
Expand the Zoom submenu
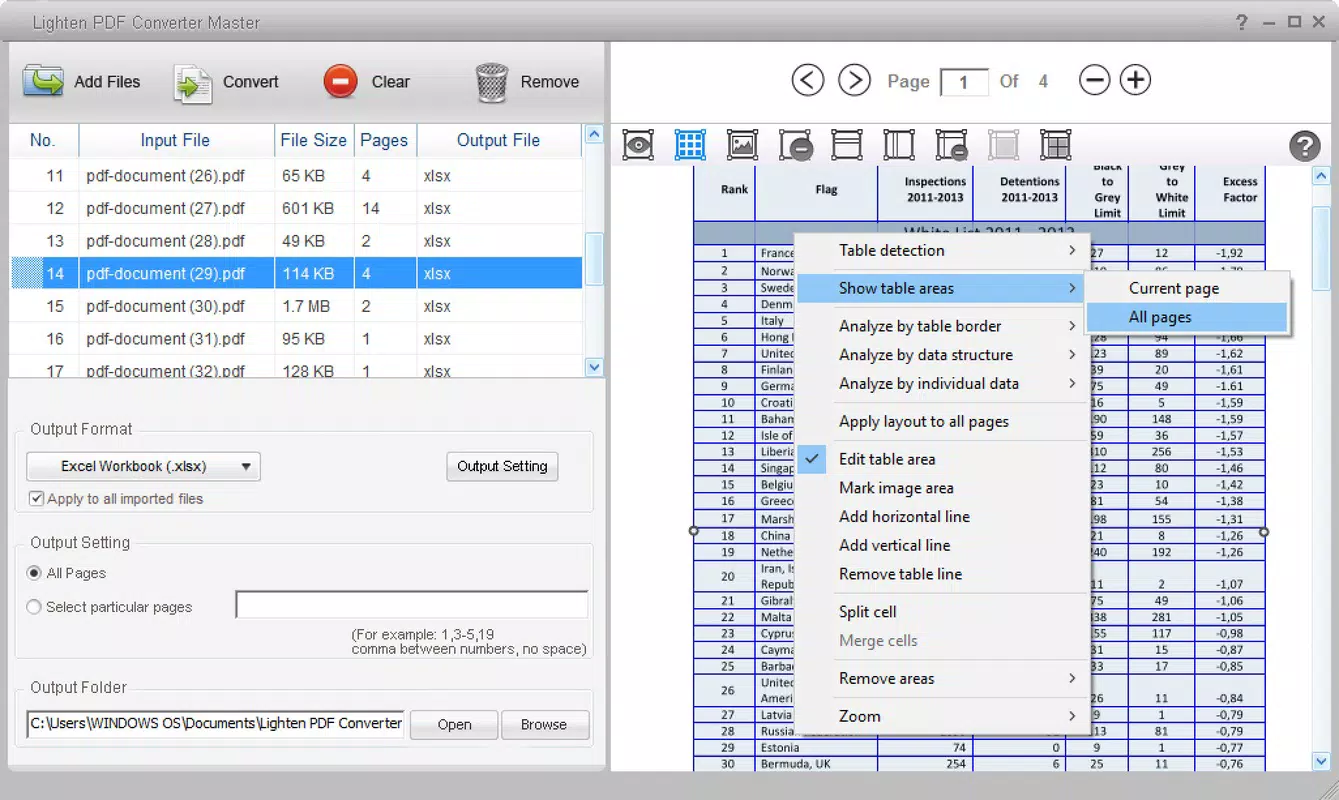coord(942,716)
